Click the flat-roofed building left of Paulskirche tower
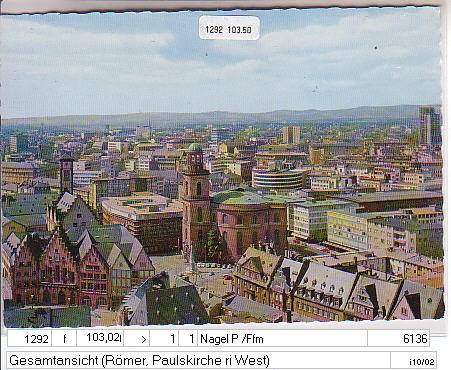 click(x=142, y=223)
